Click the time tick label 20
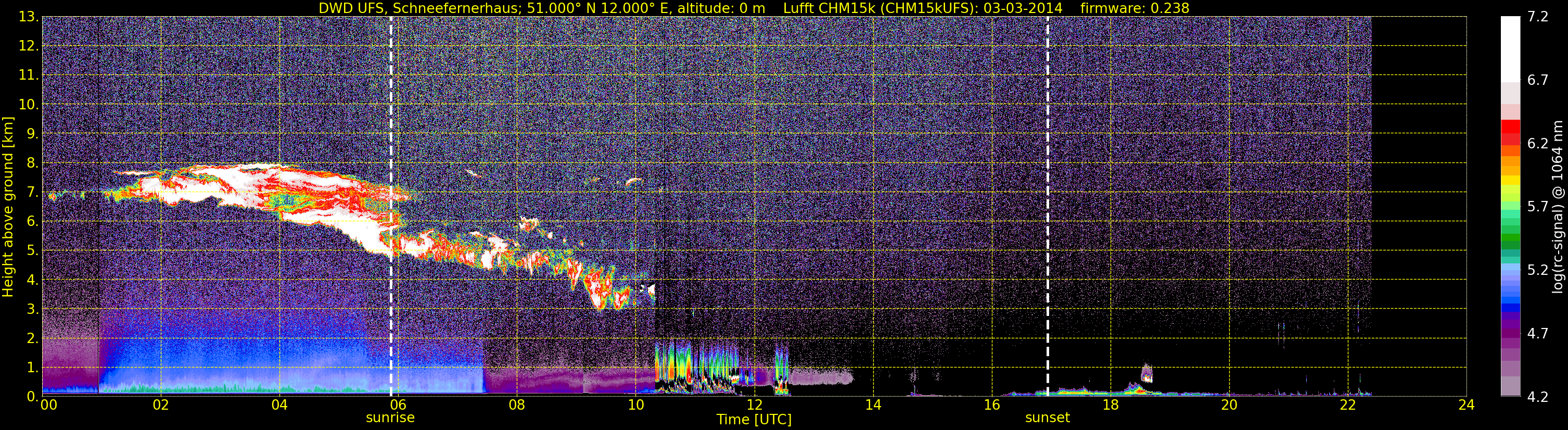 [x=1229, y=405]
